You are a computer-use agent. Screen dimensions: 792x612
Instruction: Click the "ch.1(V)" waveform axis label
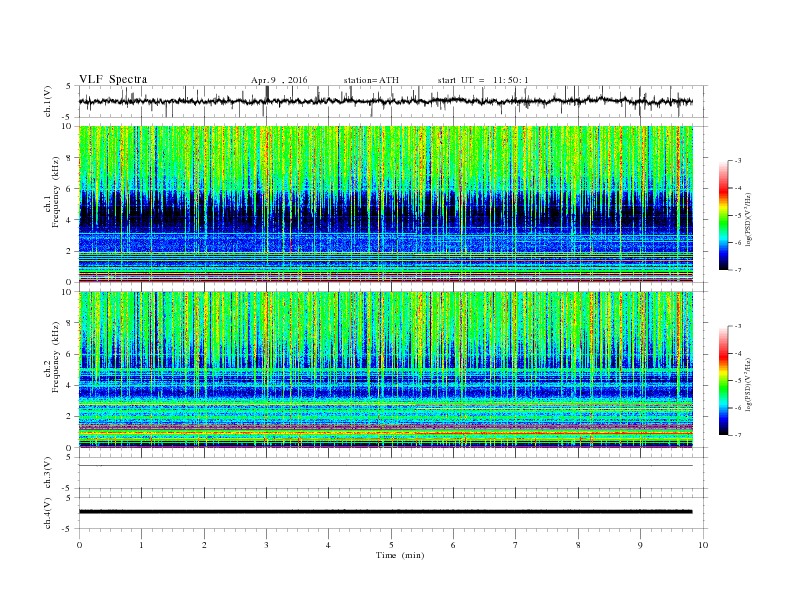pyautogui.click(x=48, y=101)
